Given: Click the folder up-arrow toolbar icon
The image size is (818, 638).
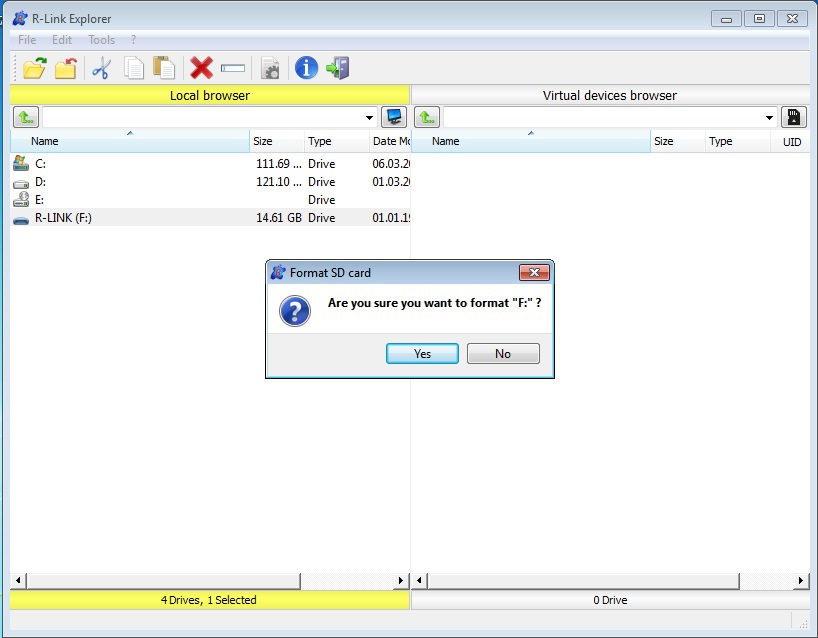Looking at the screenshot, I should point(66,68).
